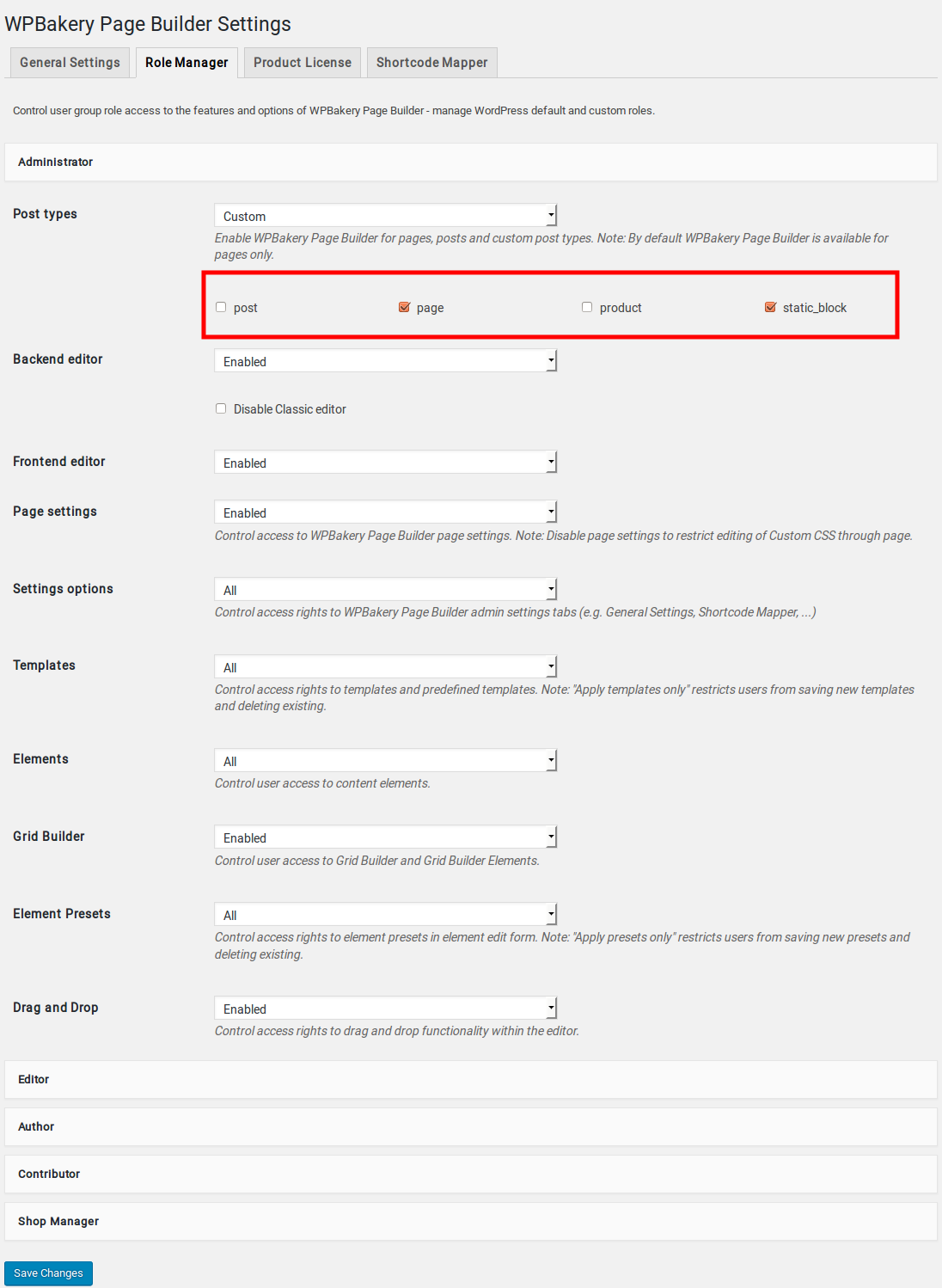Uncheck the page post type checkbox
The height and width of the screenshot is (1288, 942).
404,307
